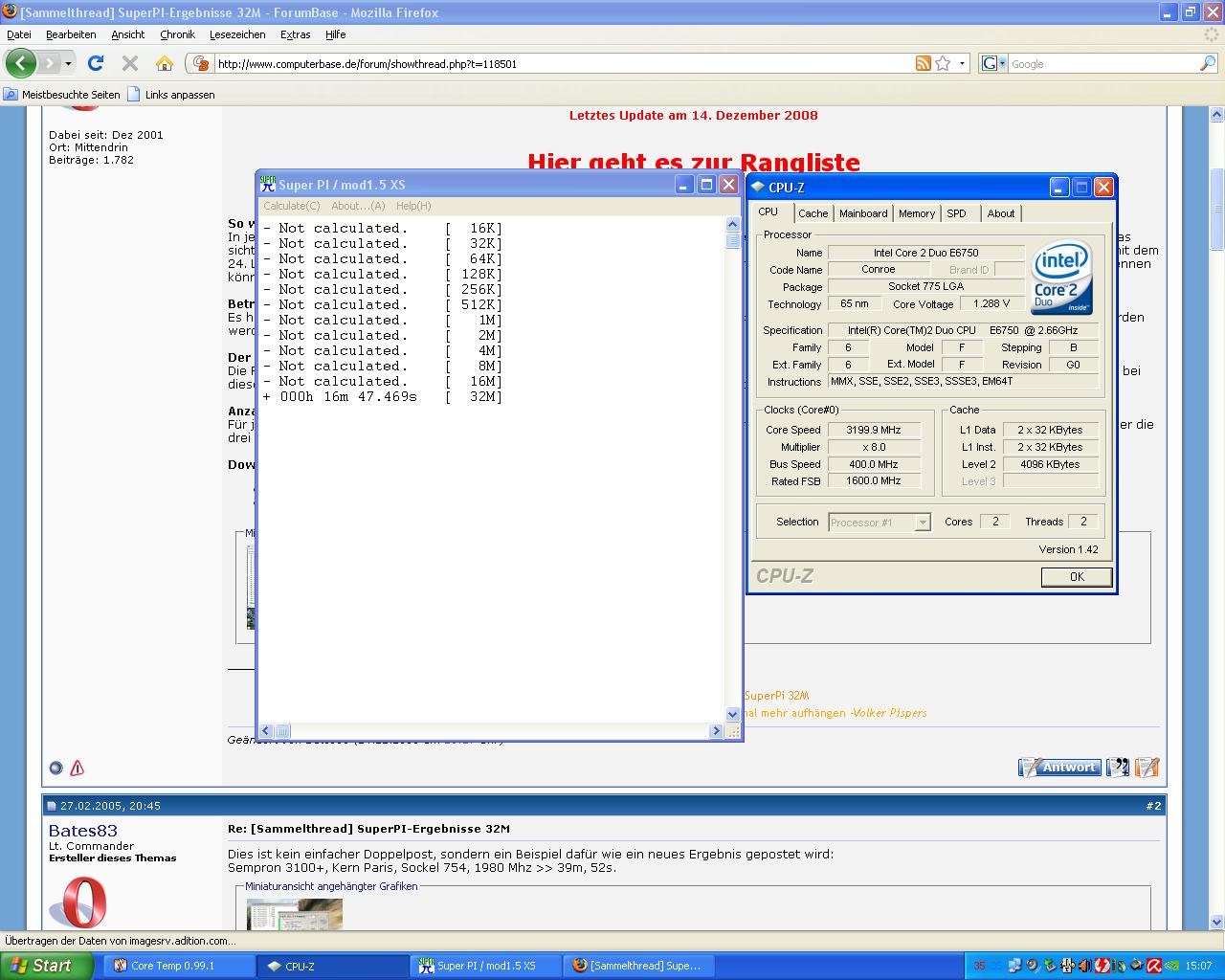
Task: Click the OK button in CPU-Z
Action: [x=1077, y=577]
